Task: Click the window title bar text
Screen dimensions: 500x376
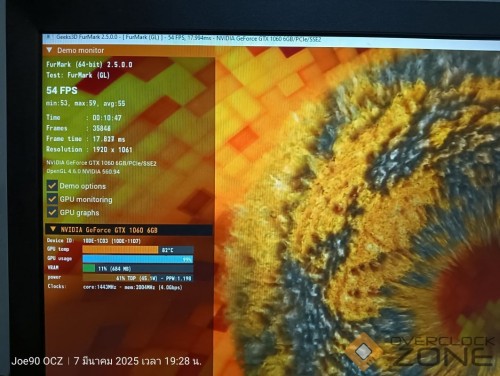Action: [x=189, y=38]
